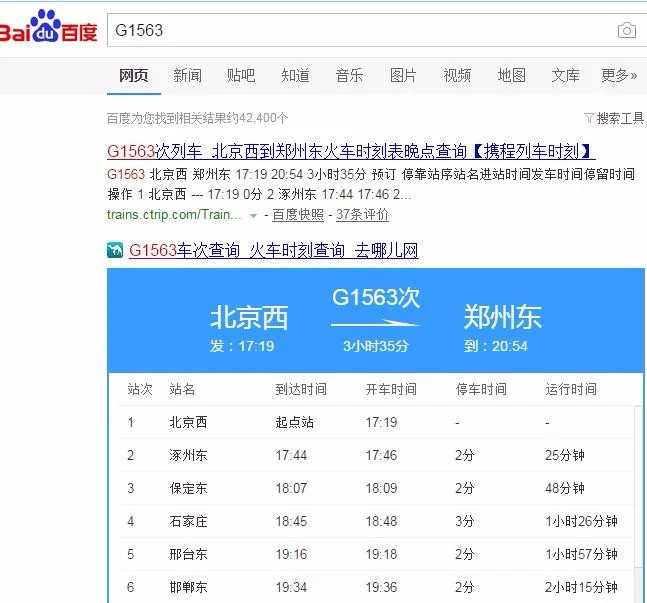Click the 北京西 departure station heading

click(x=249, y=318)
